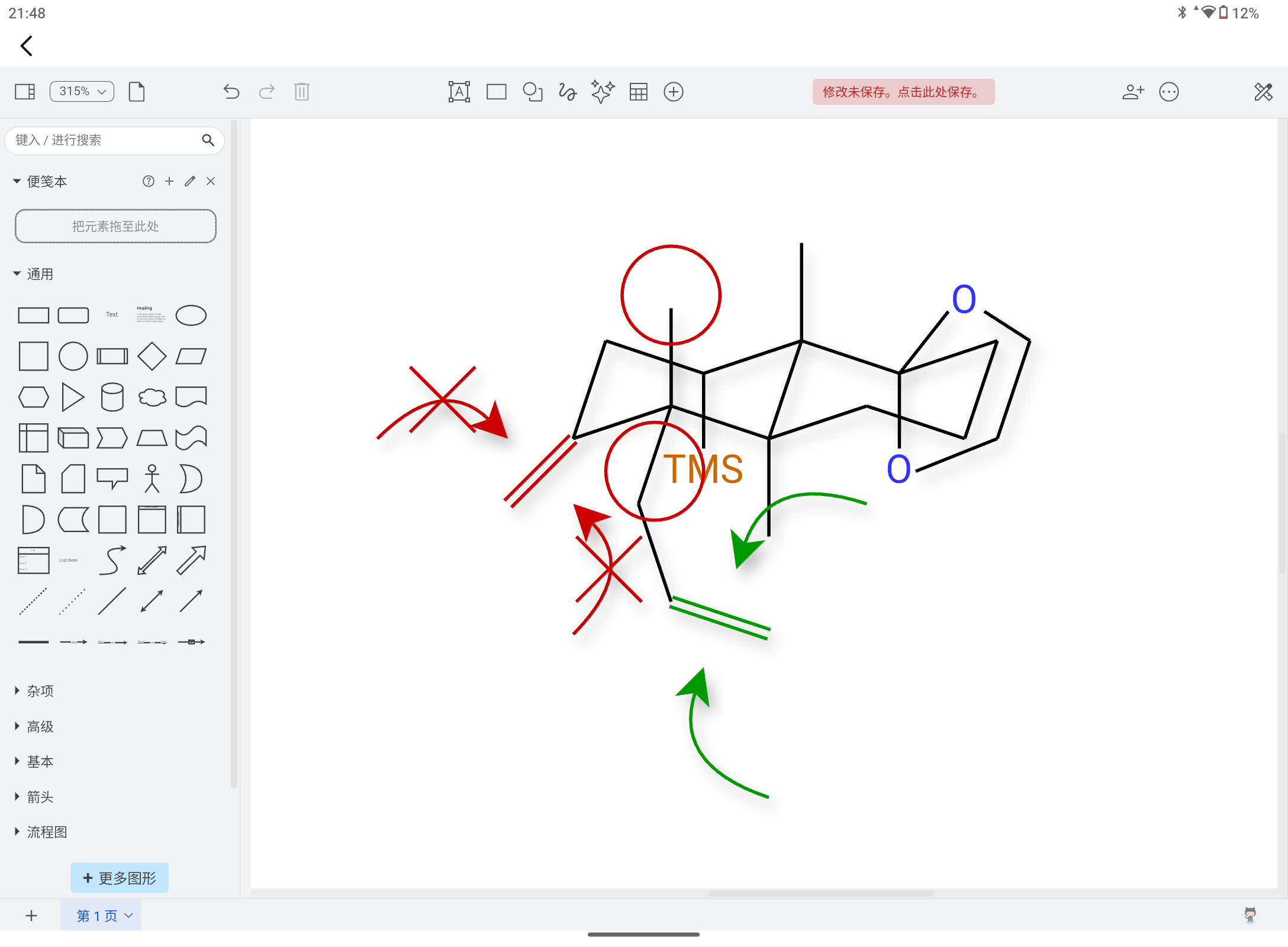Pick the callout speech bubble shape
1288x947 pixels.
pos(112,478)
